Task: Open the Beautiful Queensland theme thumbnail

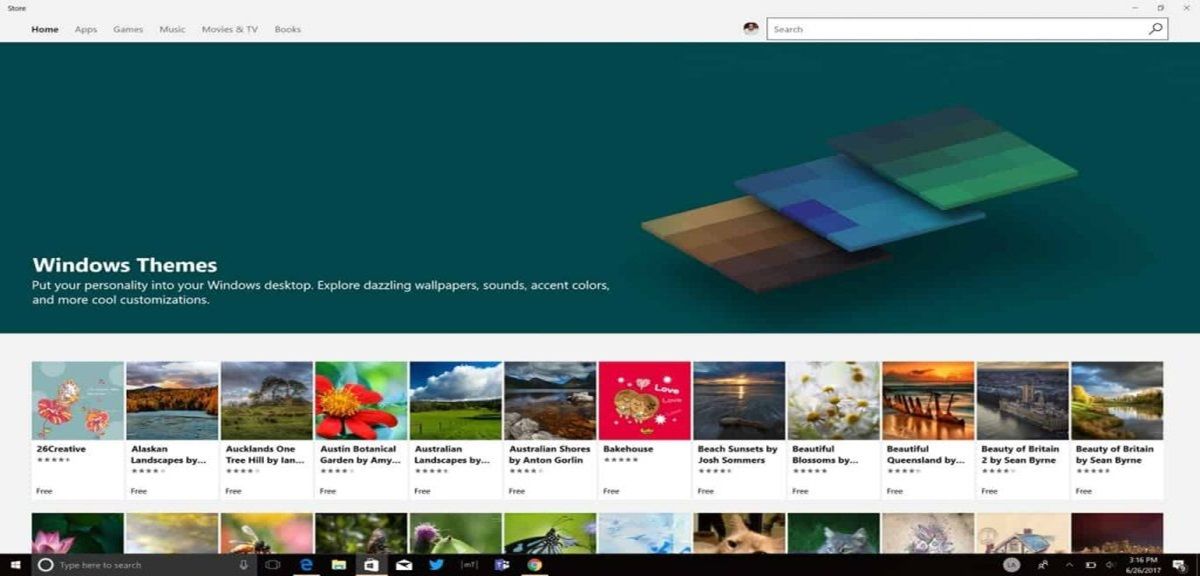Action: 928,401
